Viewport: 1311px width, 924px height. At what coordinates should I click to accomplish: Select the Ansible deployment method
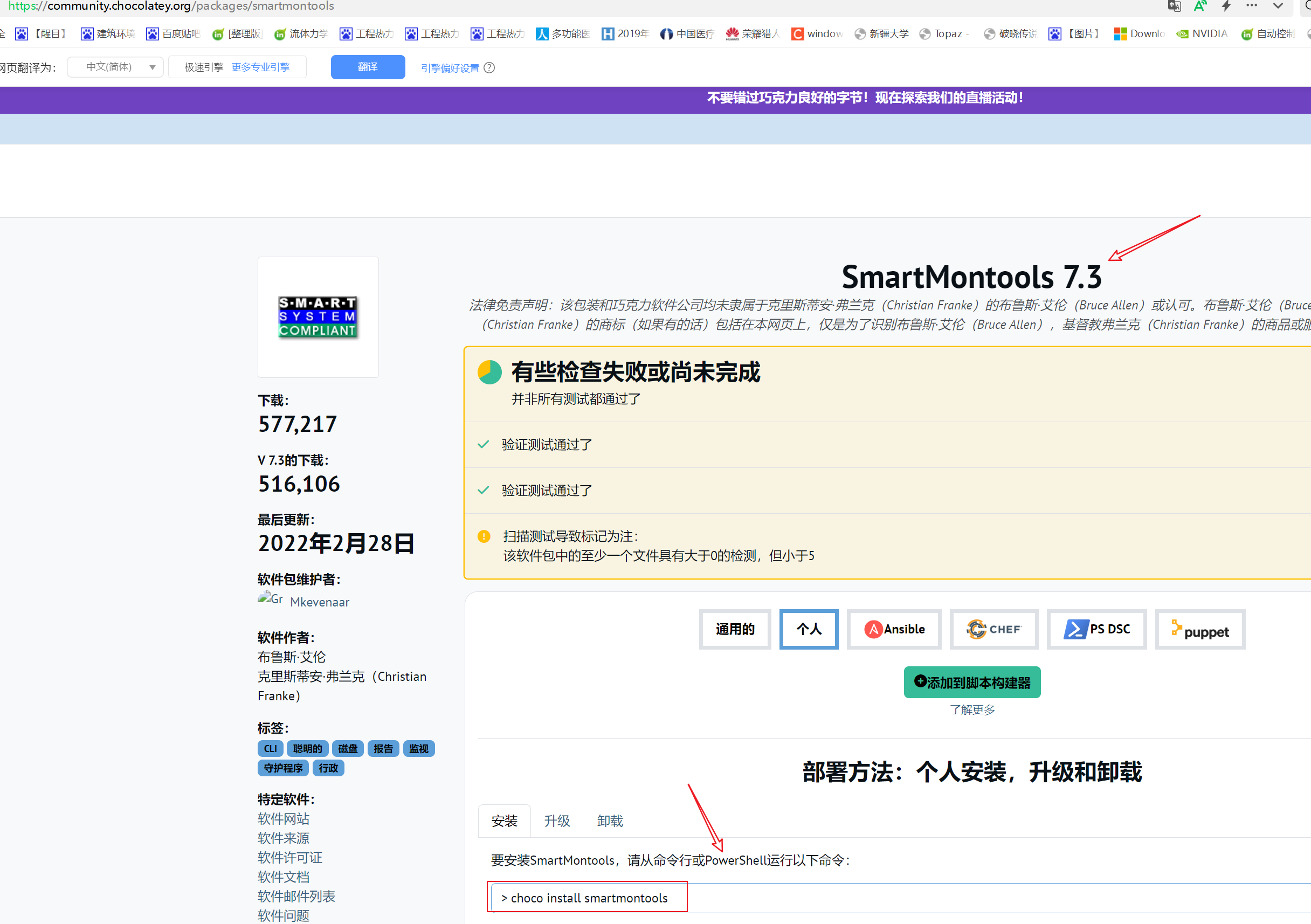[894, 629]
